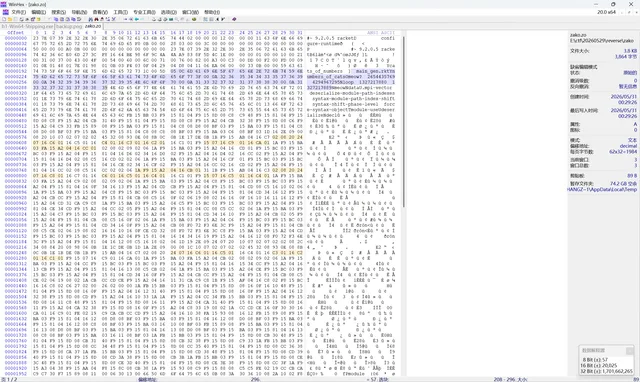This screenshot has height=382, width=640.
Task: Click the yellow Open file folder icon
Action: pyautogui.click(x=10, y=19)
